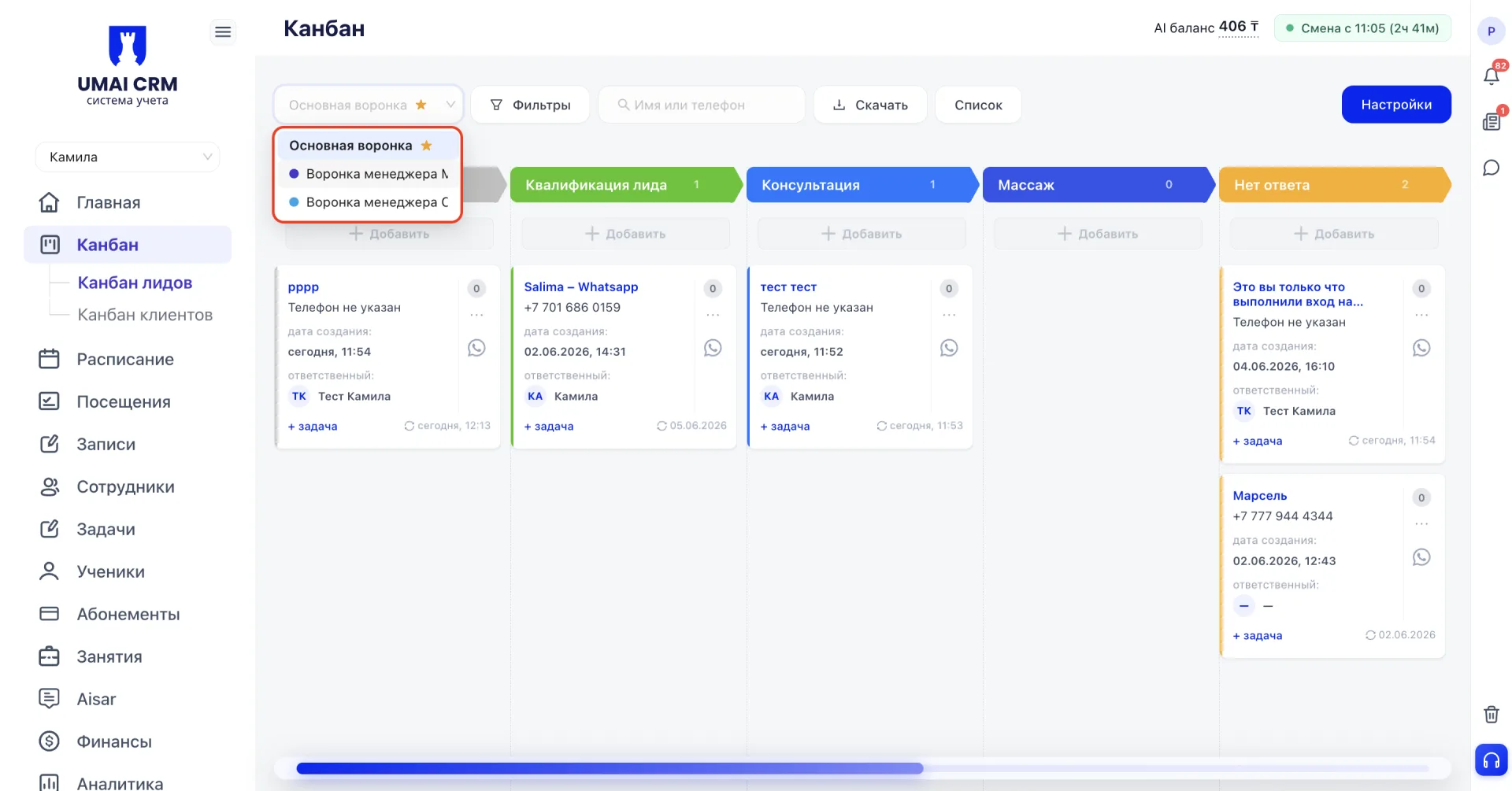Screen dimensions: 1512x791
Task: Open WhatsApp for Это вы только что card
Action: point(1421,348)
